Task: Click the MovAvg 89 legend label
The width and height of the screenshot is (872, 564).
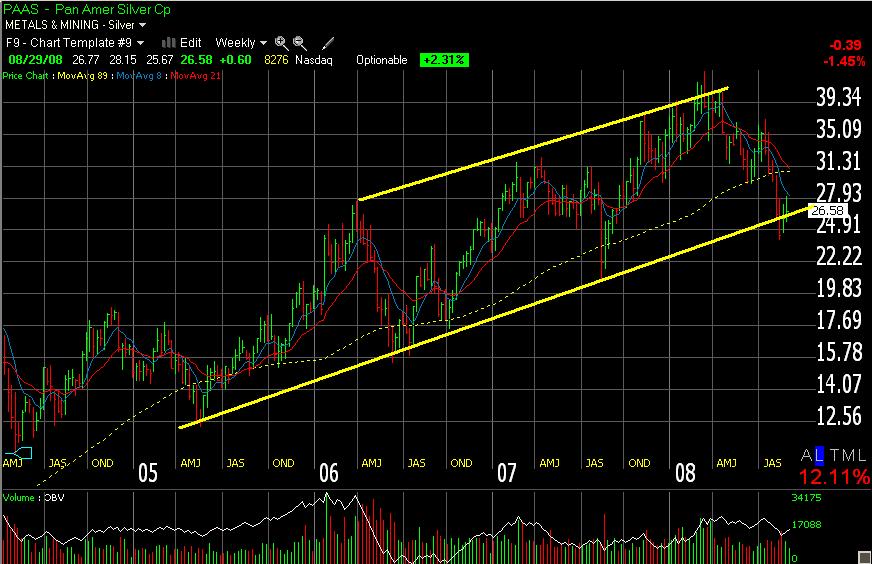Action: (82, 76)
